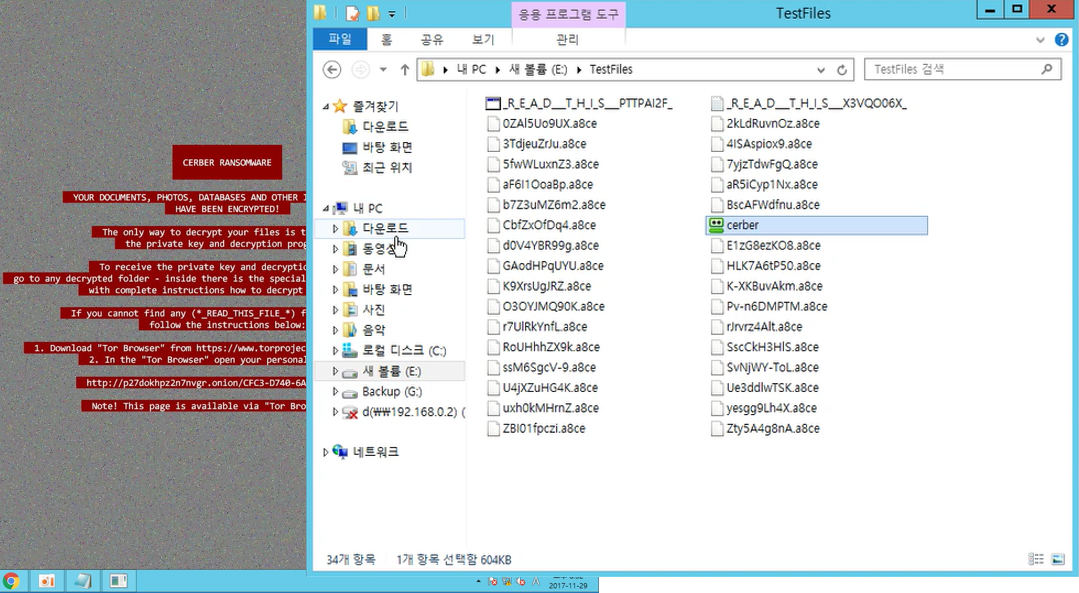Select the ZBI01fpczi.a8ce file
The image size is (1079, 593).
(536, 429)
